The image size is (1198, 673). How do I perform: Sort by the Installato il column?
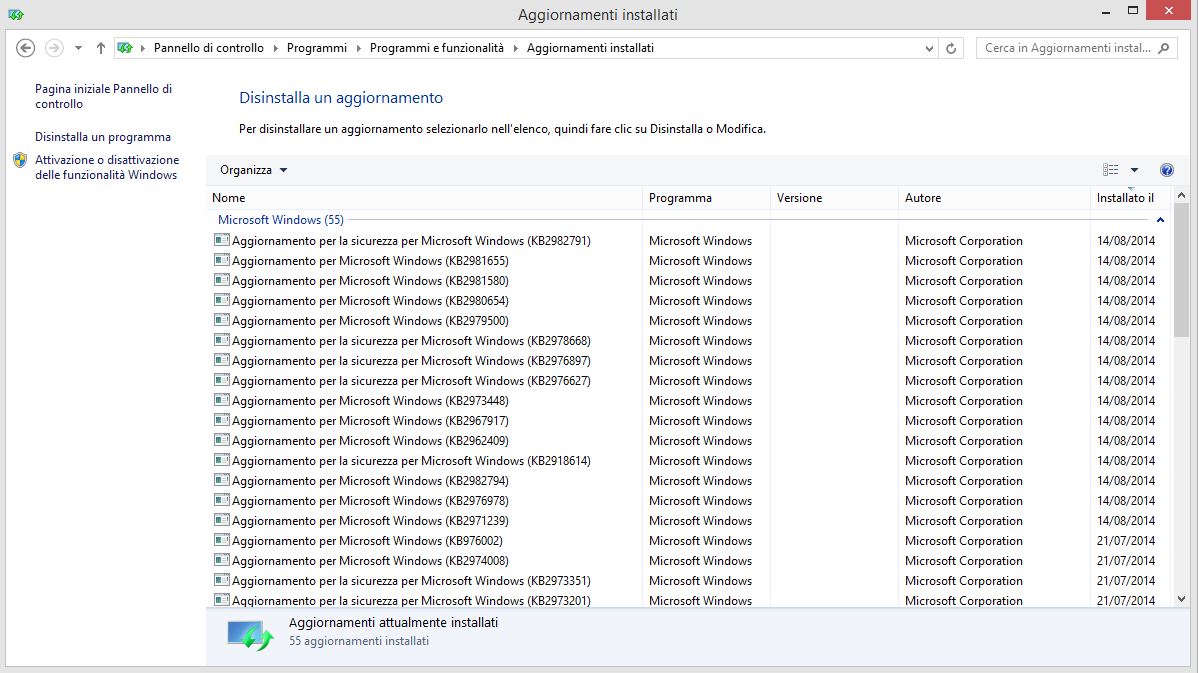(1129, 198)
